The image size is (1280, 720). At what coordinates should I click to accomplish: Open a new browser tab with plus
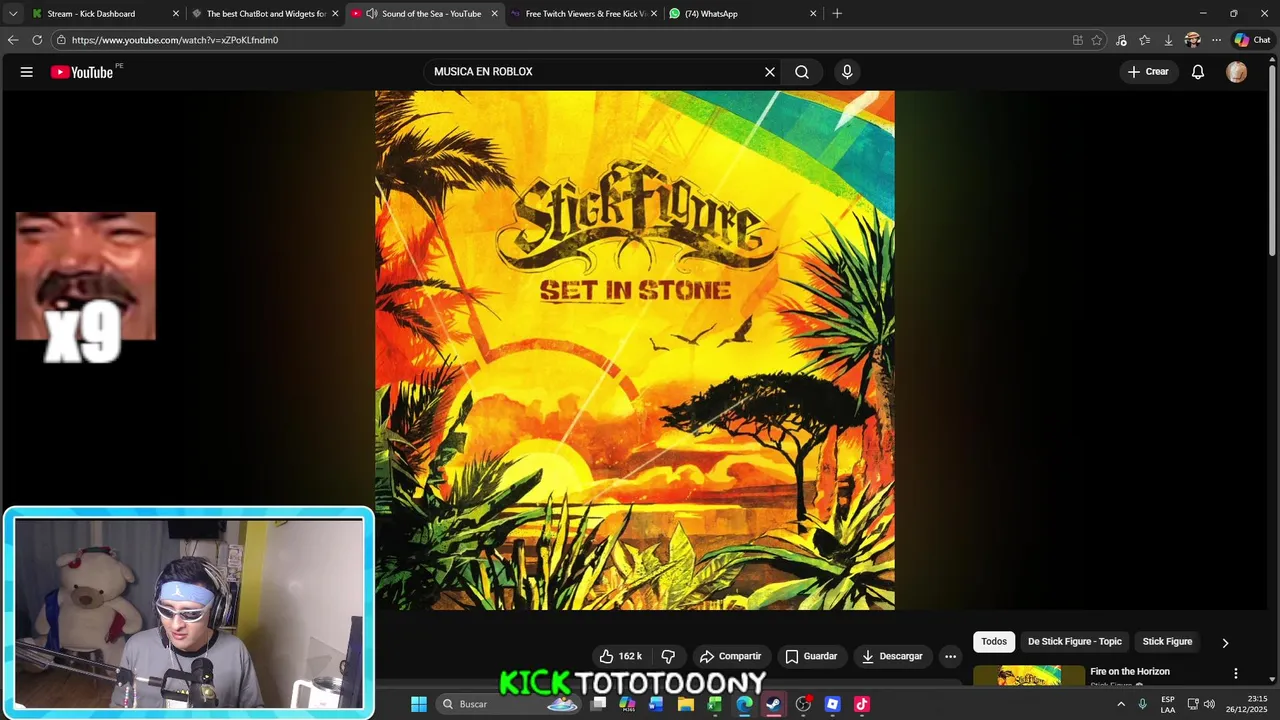(837, 13)
